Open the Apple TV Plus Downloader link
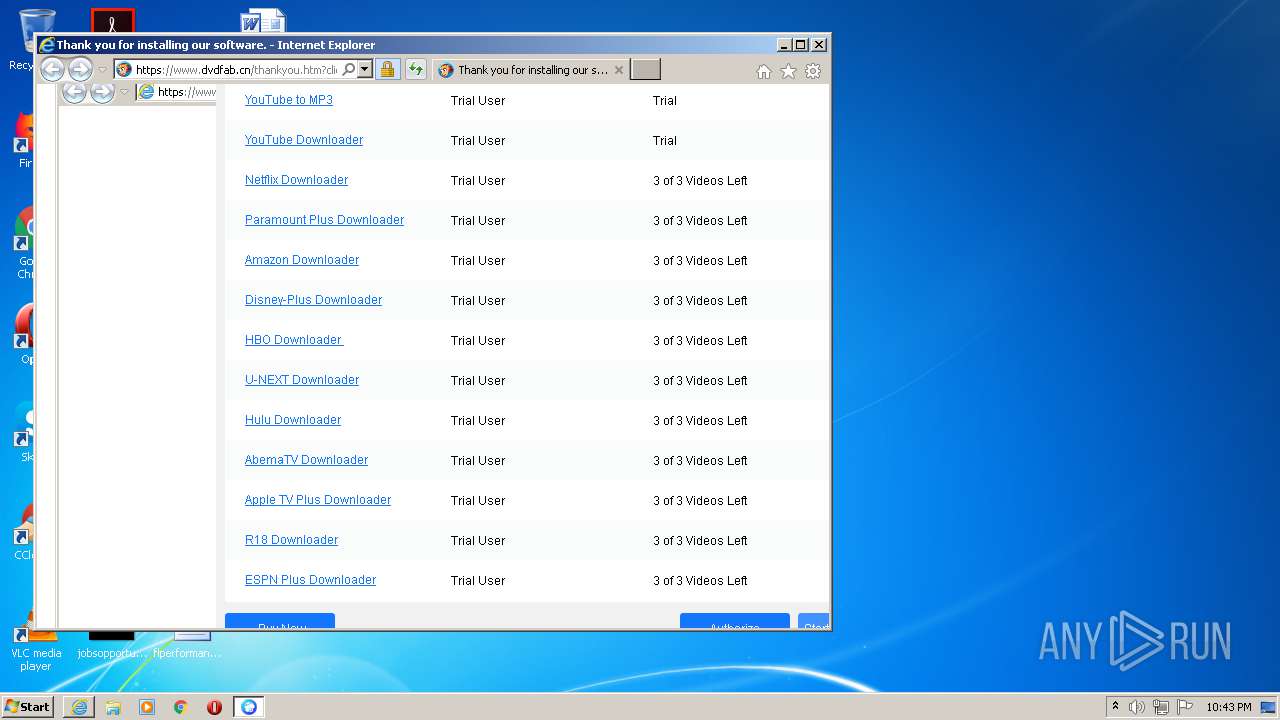Viewport: 1280px width, 720px height. (318, 500)
